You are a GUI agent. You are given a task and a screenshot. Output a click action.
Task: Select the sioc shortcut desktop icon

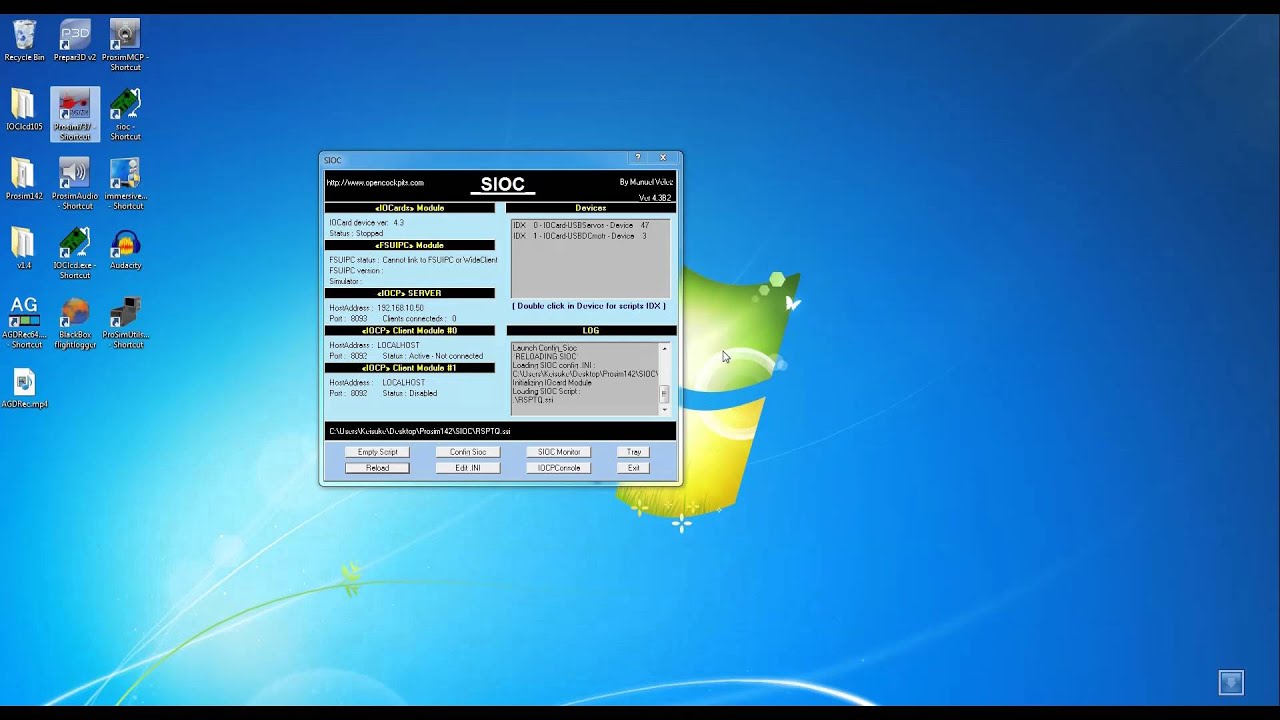125,115
